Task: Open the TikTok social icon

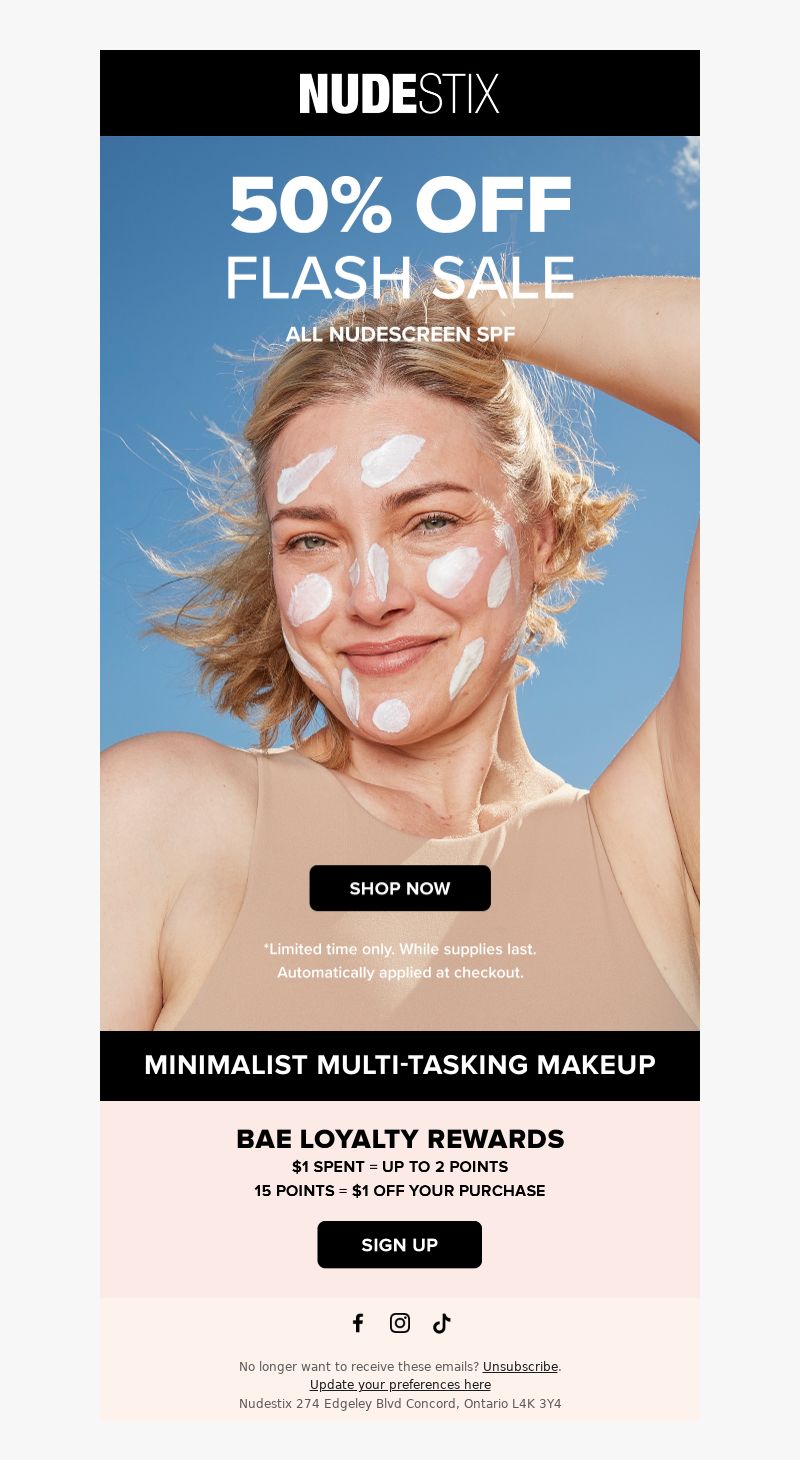Action: [x=442, y=1323]
